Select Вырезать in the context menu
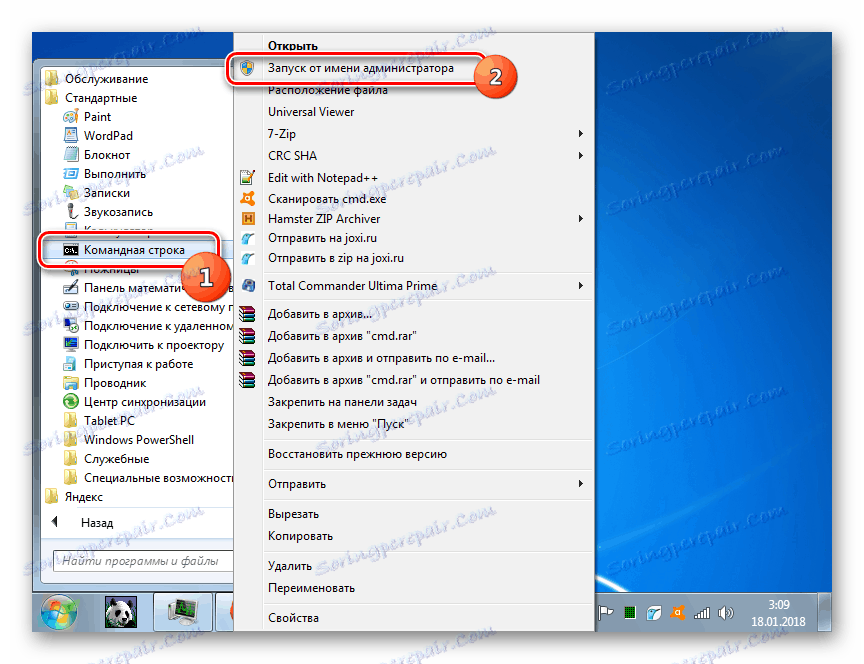The height and width of the screenshot is (664, 864). tap(293, 514)
